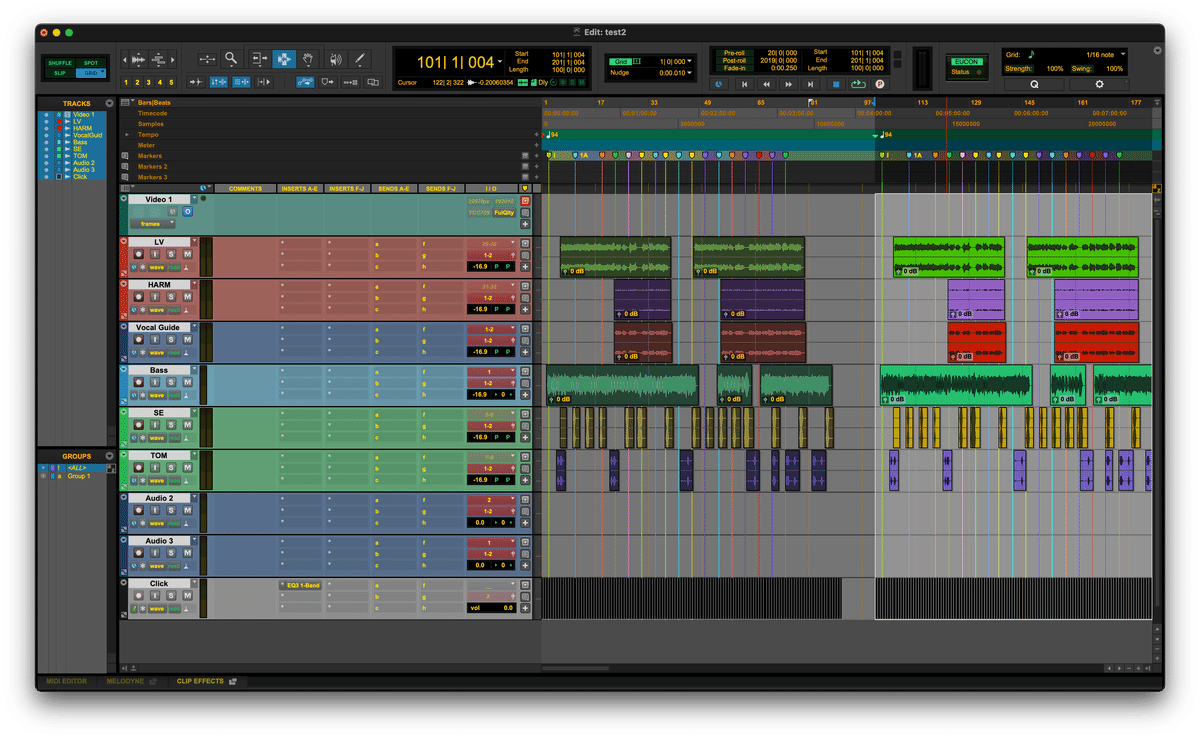
Task: Open the 1/16 note quantize dropdown
Action: tap(1123, 54)
